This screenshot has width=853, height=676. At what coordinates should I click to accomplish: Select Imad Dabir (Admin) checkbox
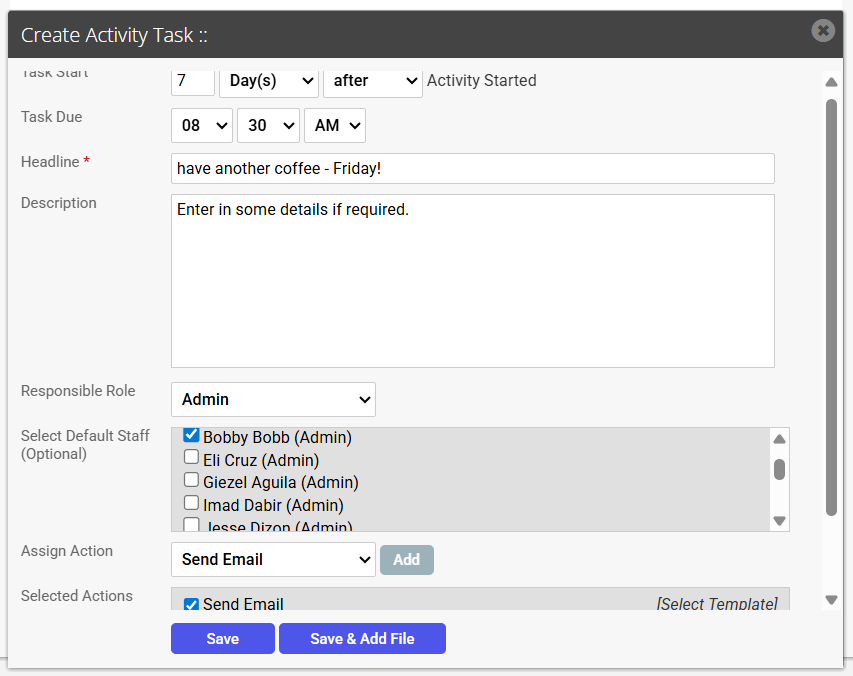191,503
